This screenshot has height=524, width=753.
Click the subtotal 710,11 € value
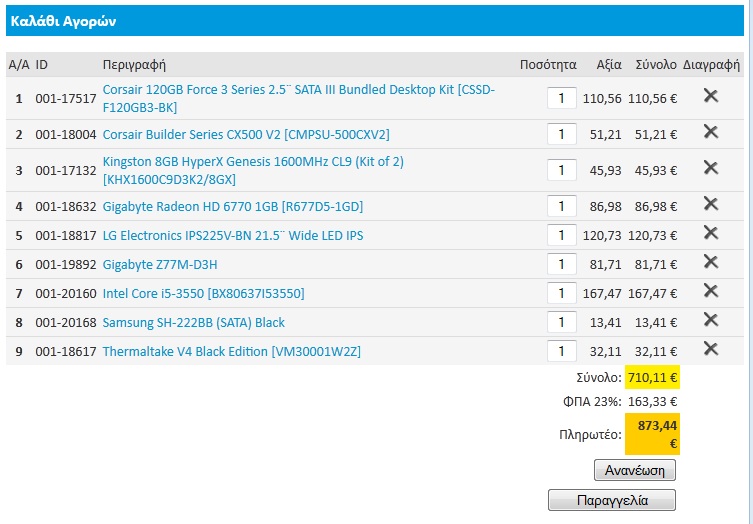coord(652,378)
